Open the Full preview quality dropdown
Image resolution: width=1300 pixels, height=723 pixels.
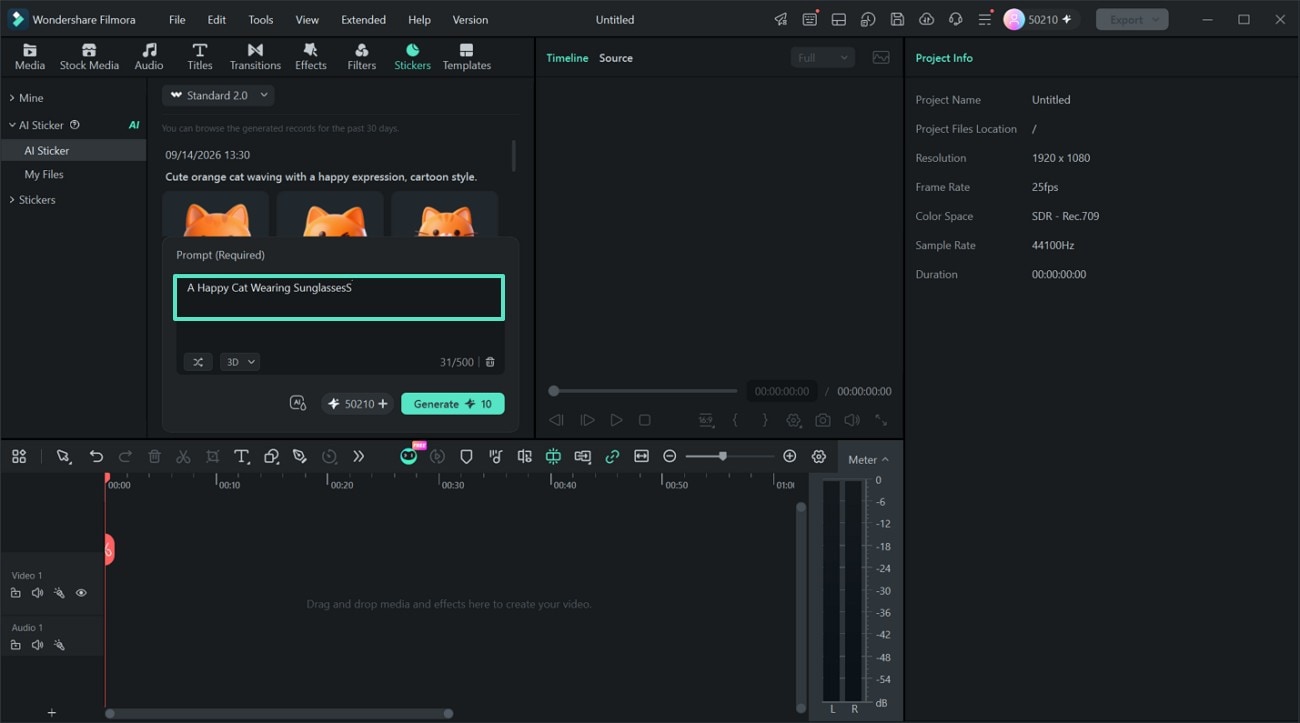(x=822, y=58)
